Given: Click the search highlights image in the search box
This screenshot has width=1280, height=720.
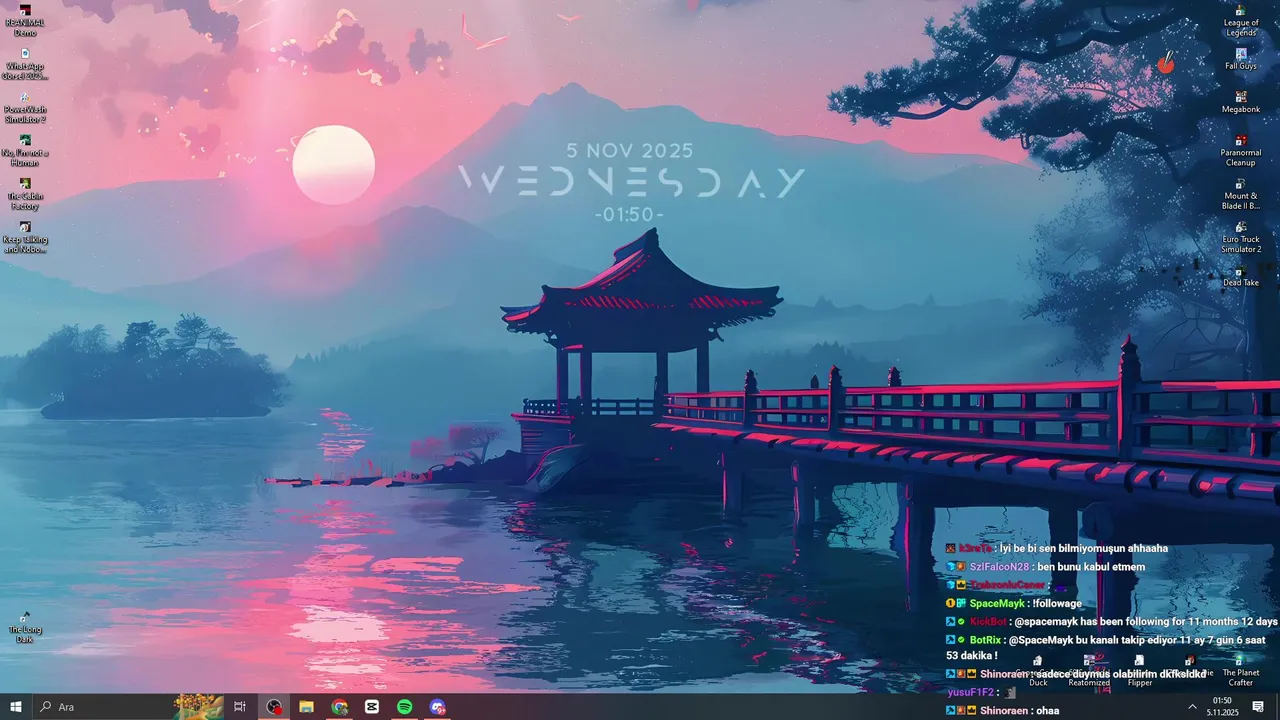Looking at the screenshot, I should pyautogui.click(x=198, y=707).
